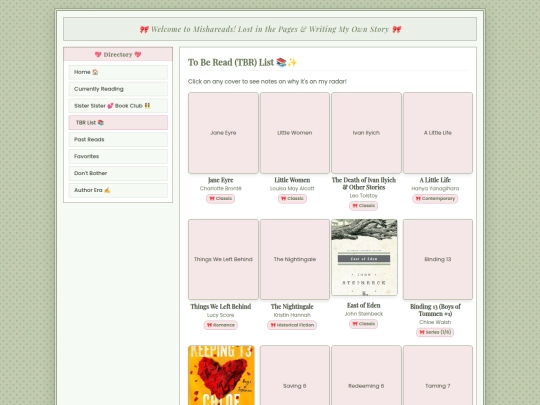The image size is (540, 405).
Task: Click the books icon beside TBR List
Action: point(101,123)
